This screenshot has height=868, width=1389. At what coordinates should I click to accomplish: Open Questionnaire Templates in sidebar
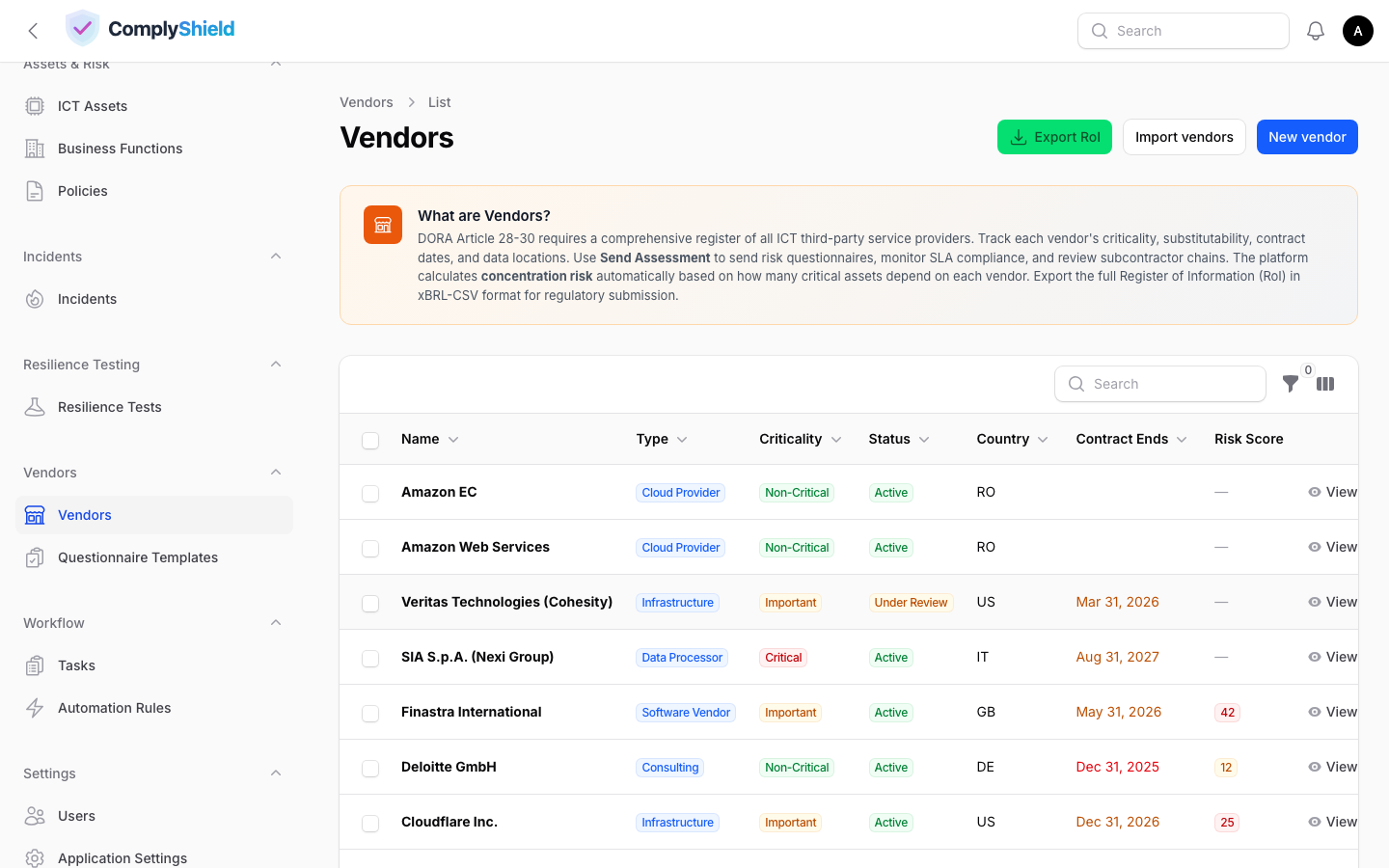(154, 557)
